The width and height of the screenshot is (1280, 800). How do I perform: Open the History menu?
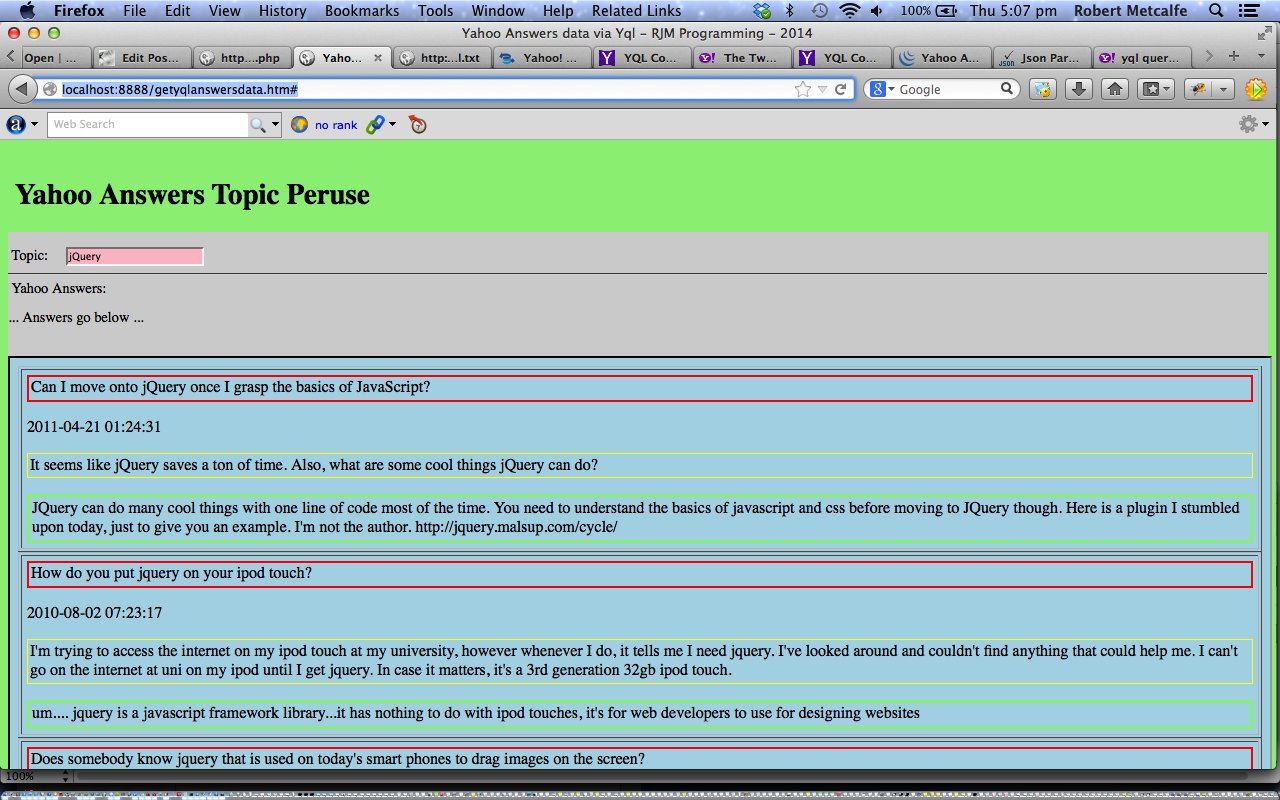click(282, 11)
